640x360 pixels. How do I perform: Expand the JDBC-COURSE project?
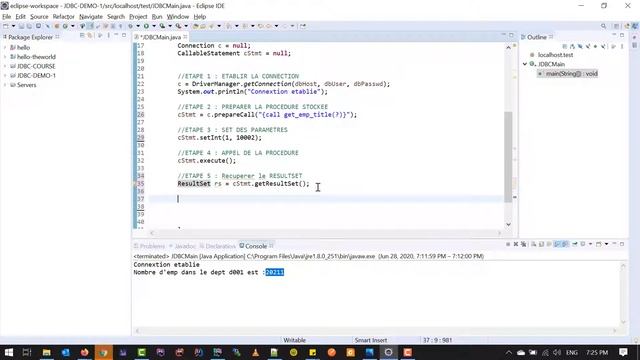(x=5, y=66)
